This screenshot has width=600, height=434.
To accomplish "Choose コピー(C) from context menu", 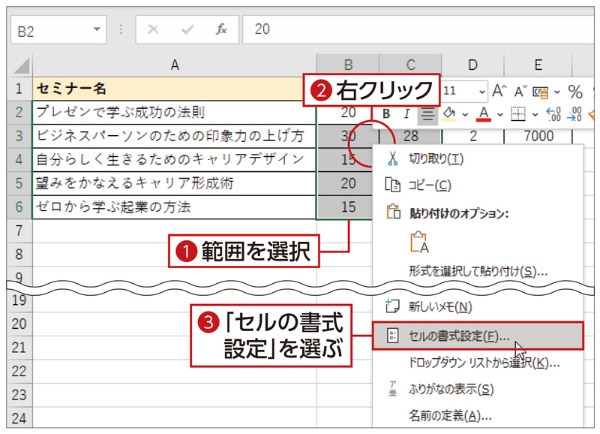I will [478, 185].
